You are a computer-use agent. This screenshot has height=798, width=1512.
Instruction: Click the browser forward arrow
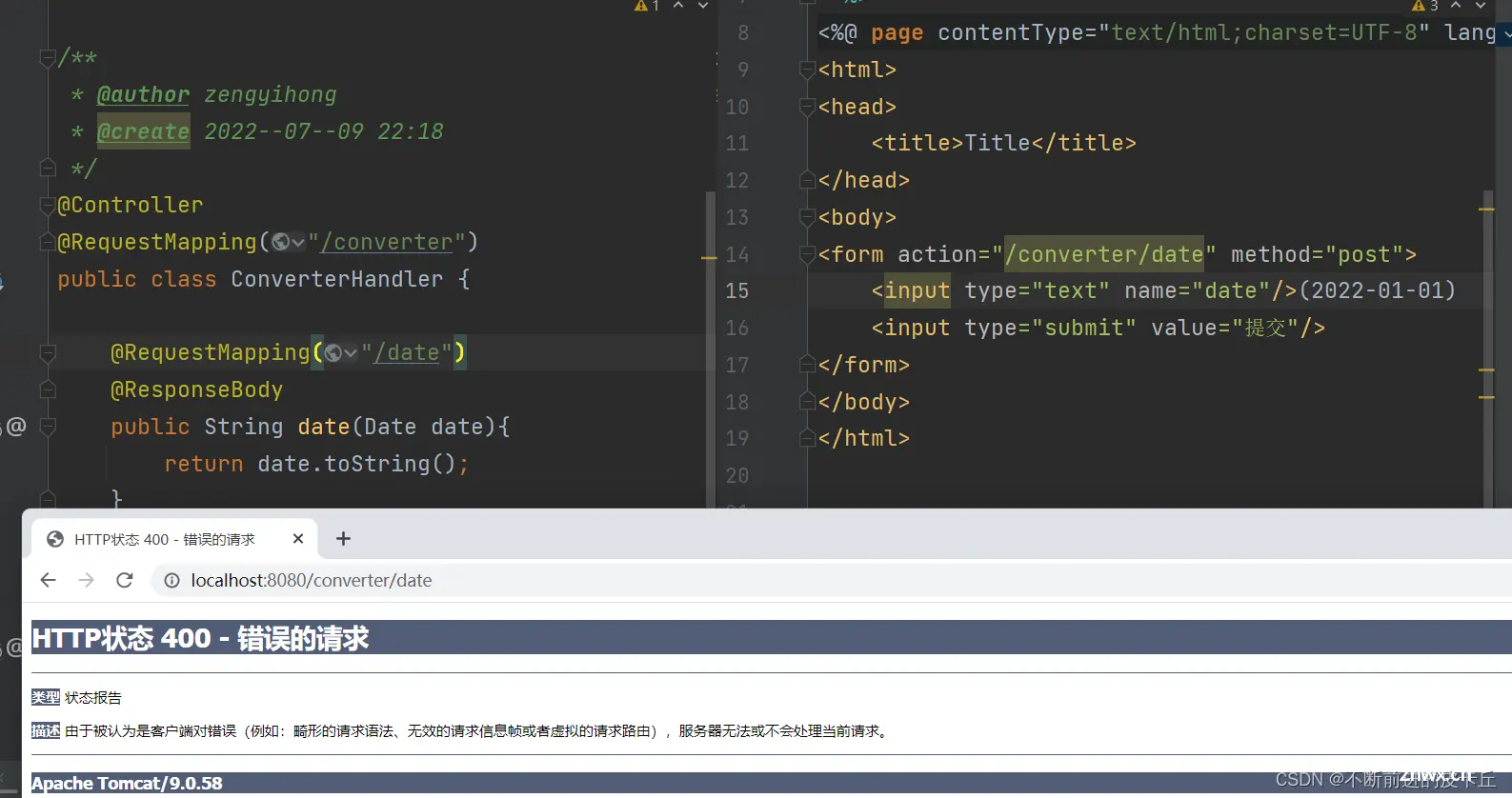[x=87, y=580]
